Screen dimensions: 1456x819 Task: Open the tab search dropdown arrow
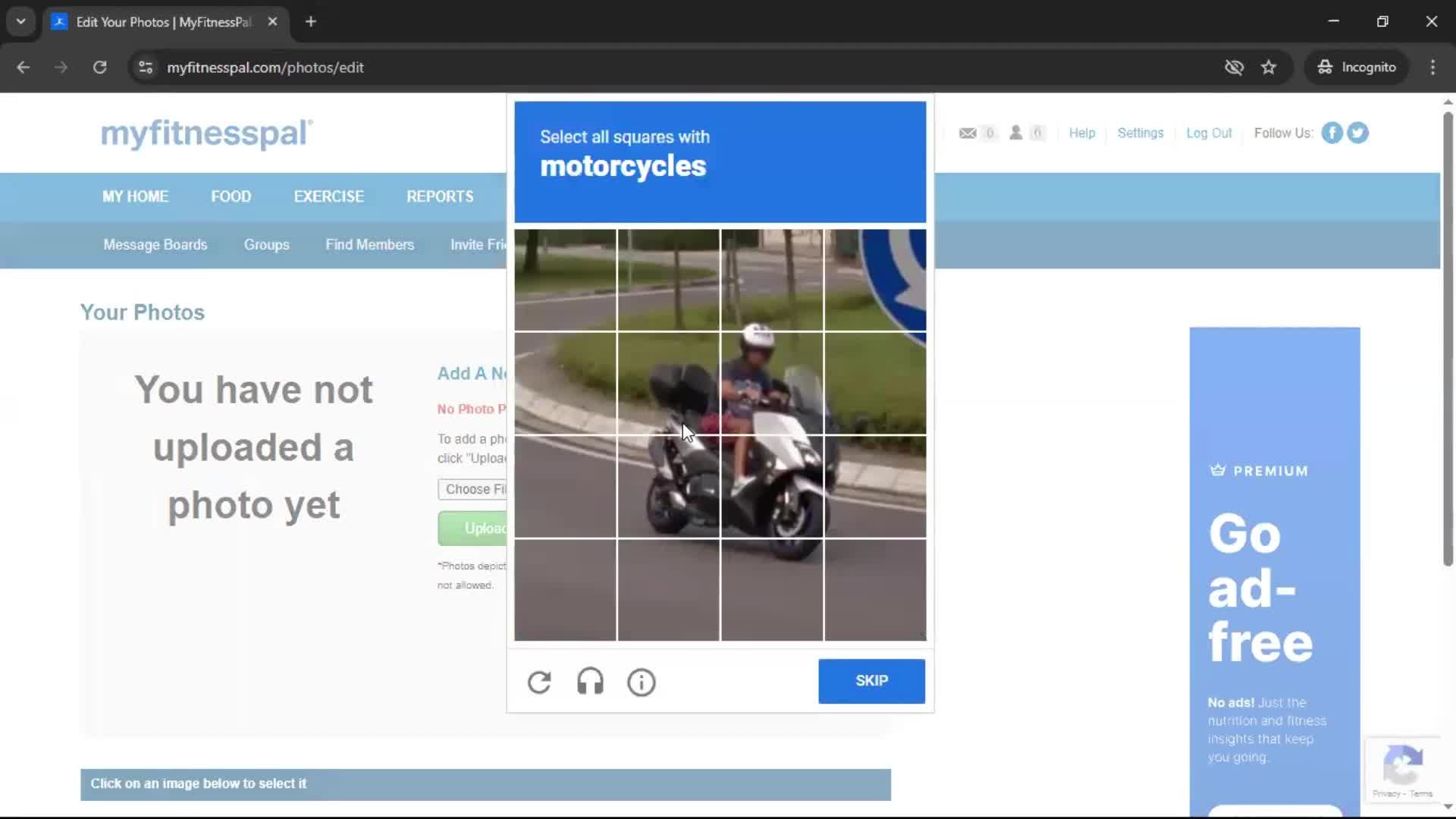pos(20,21)
